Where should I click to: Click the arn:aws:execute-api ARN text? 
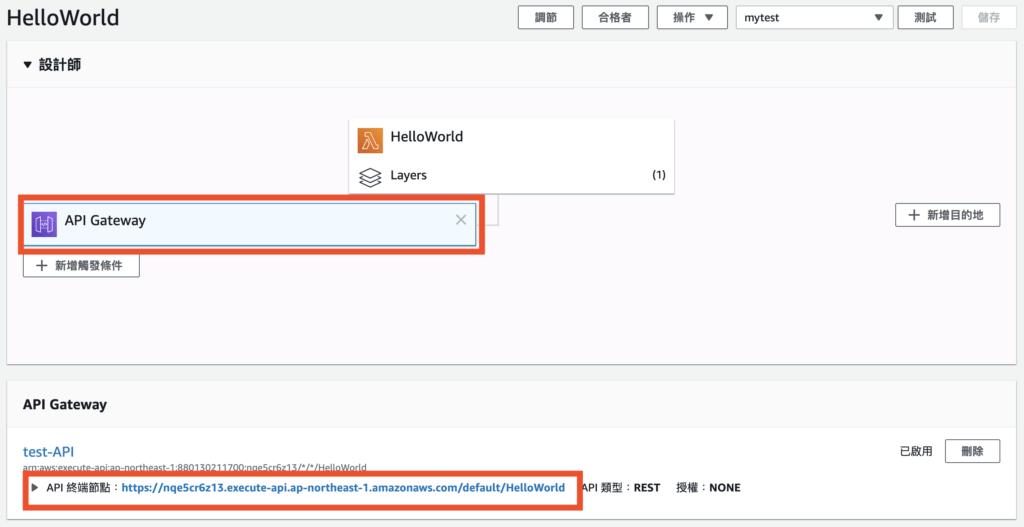[195, 468]
